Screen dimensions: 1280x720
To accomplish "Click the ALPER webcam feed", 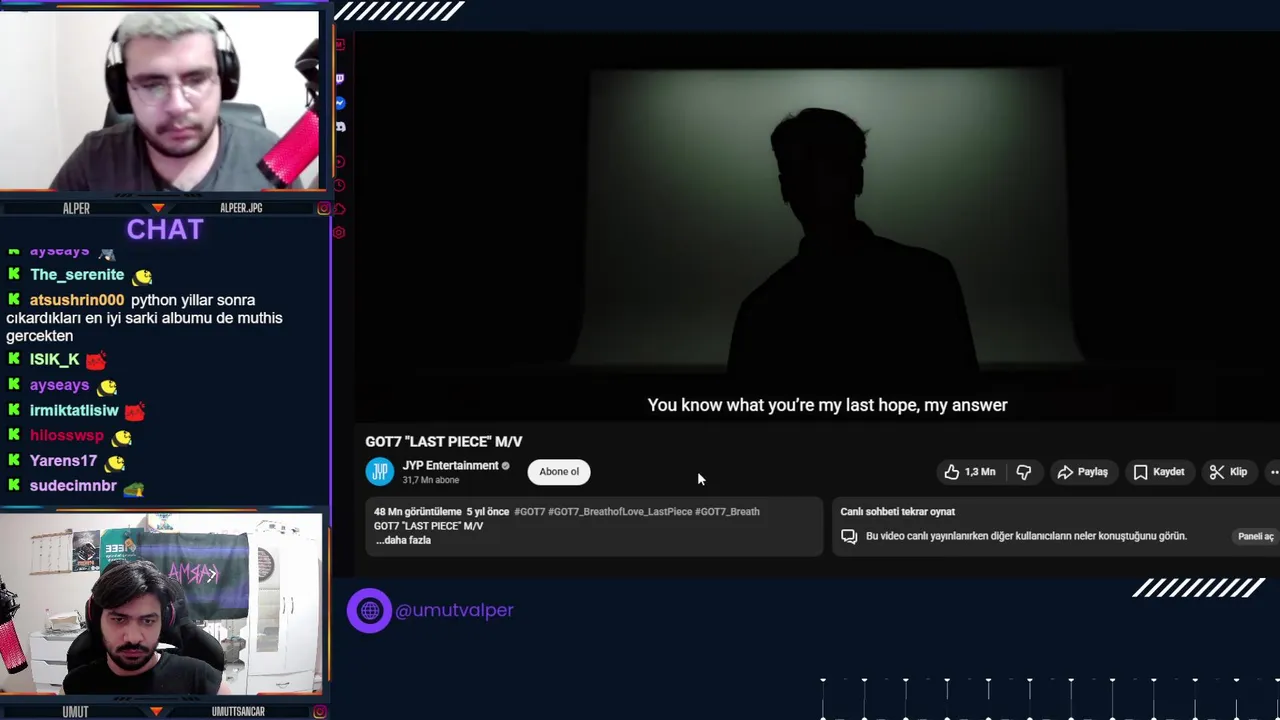I will point(160,100).
